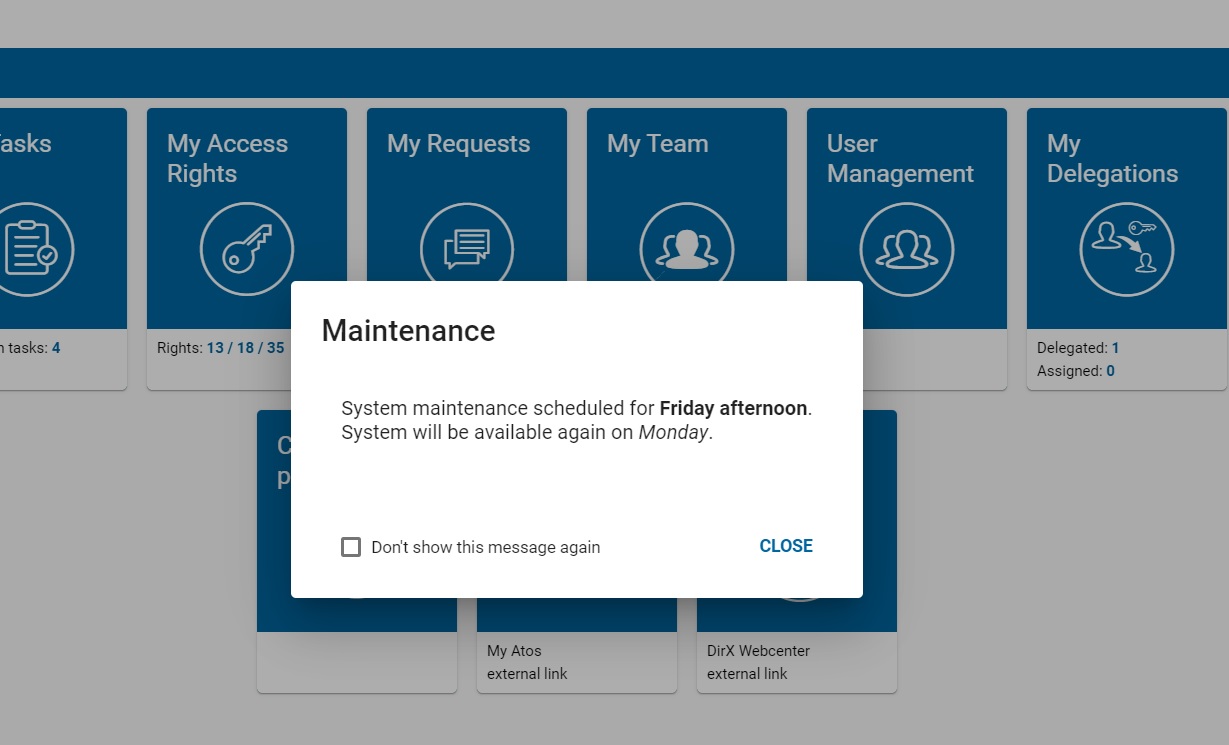Open the My Team tile title
1229x745 pixels.
pyautogui.click(x=657, y=143)
